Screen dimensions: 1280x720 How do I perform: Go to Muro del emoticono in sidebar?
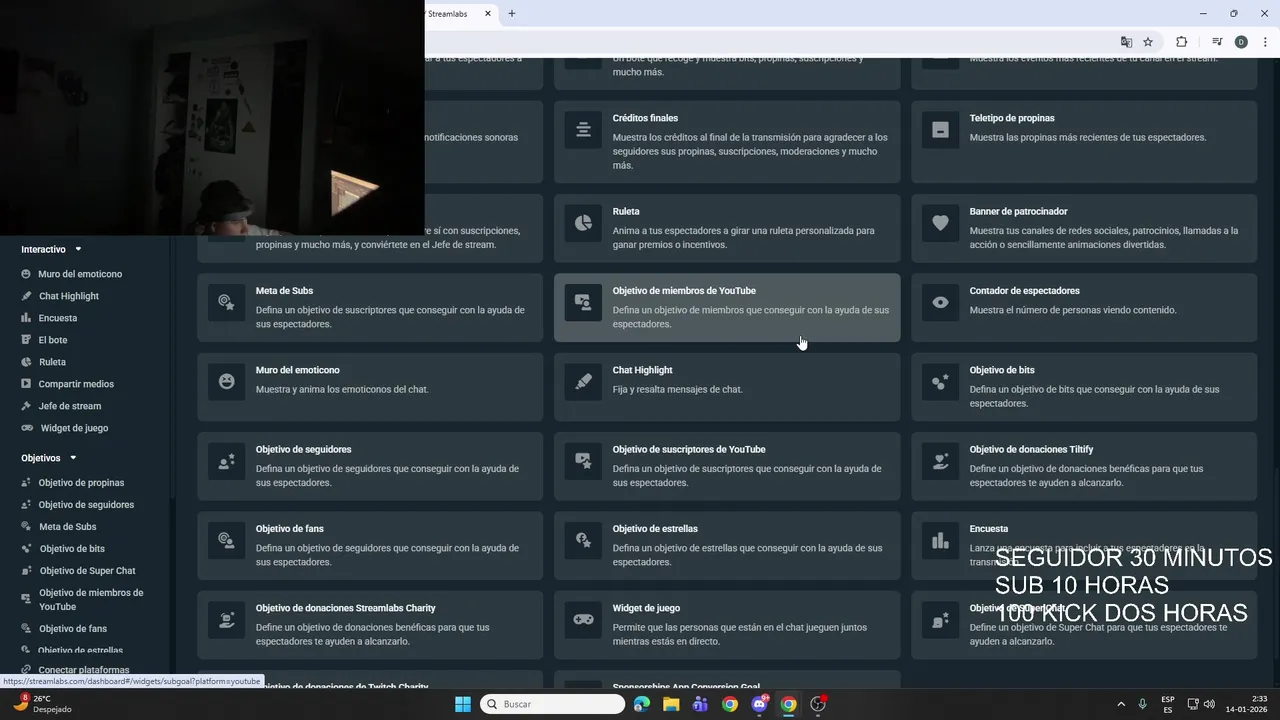(72, 274)
